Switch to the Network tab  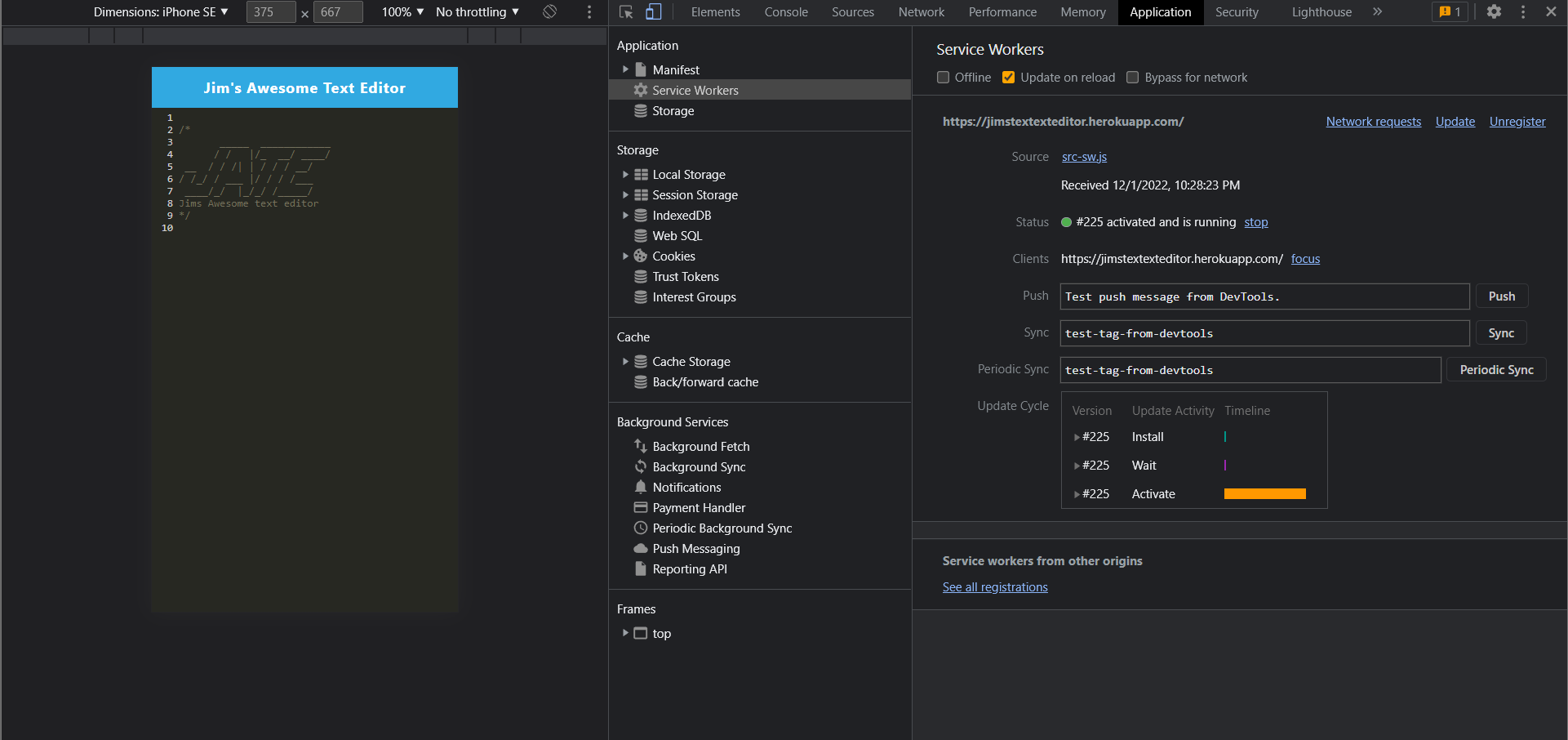click(x=921, y=12)
